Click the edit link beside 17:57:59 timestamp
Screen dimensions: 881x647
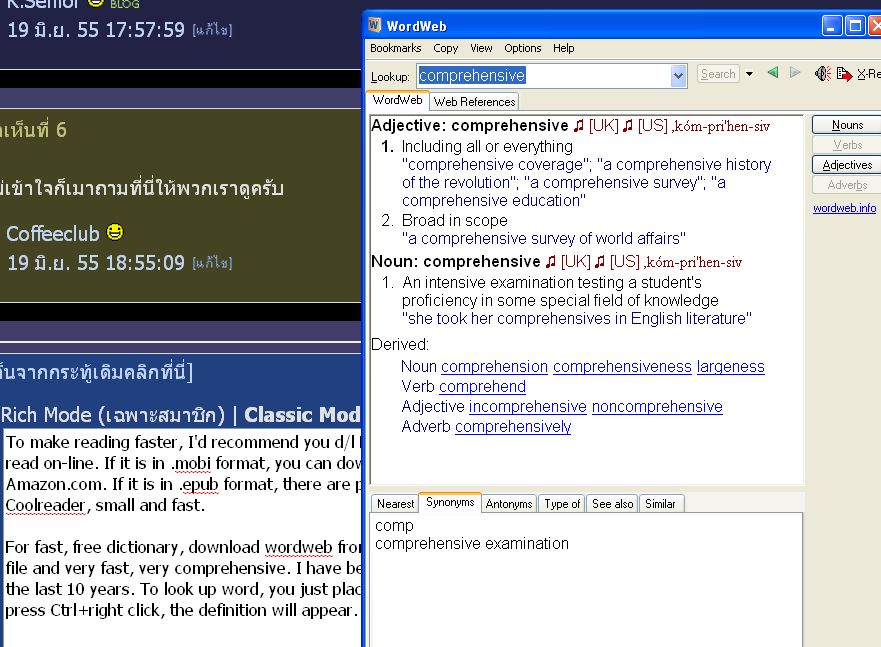click(212, 29)
